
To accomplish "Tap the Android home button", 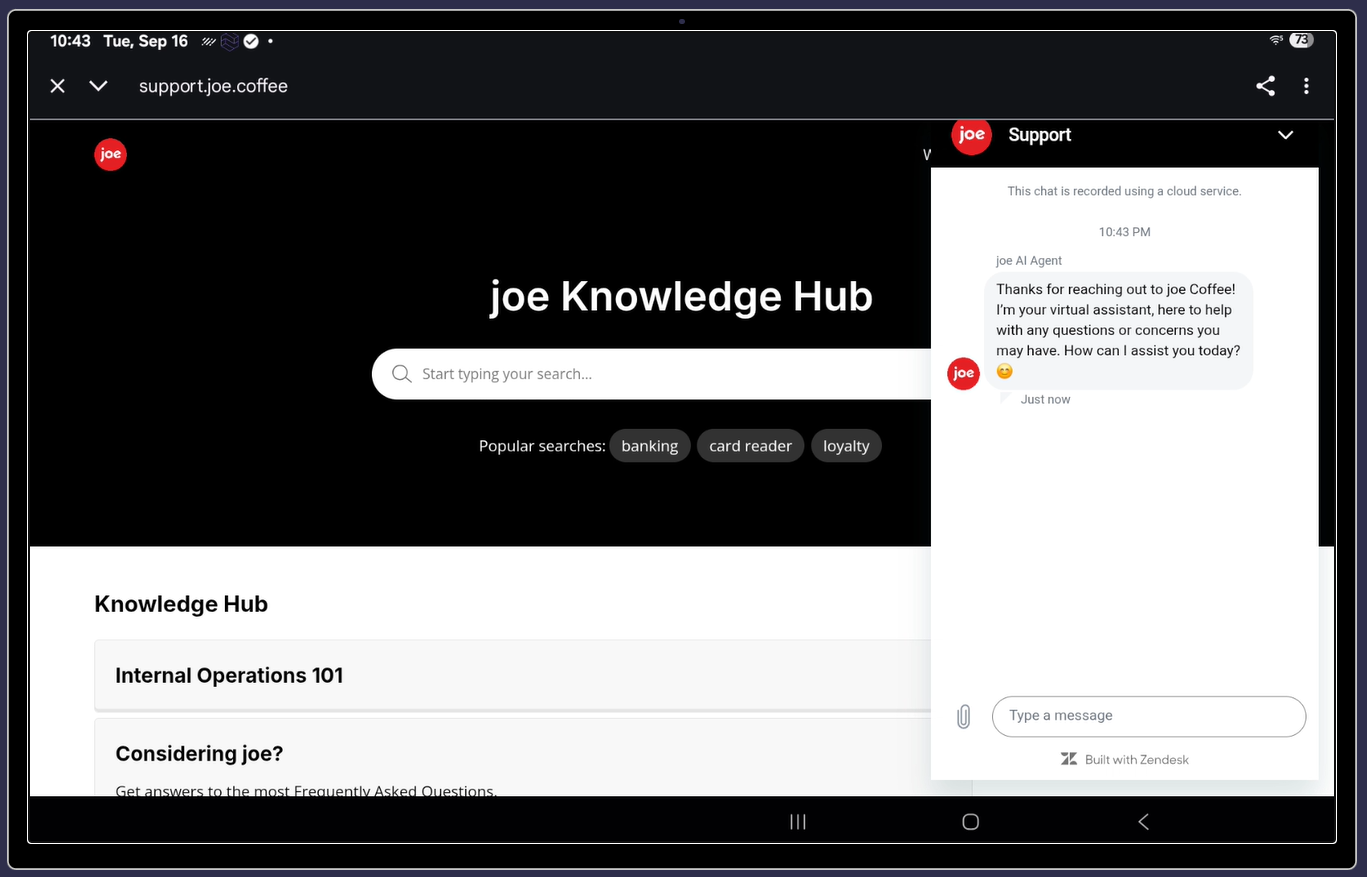I will (x=970, y=822).
